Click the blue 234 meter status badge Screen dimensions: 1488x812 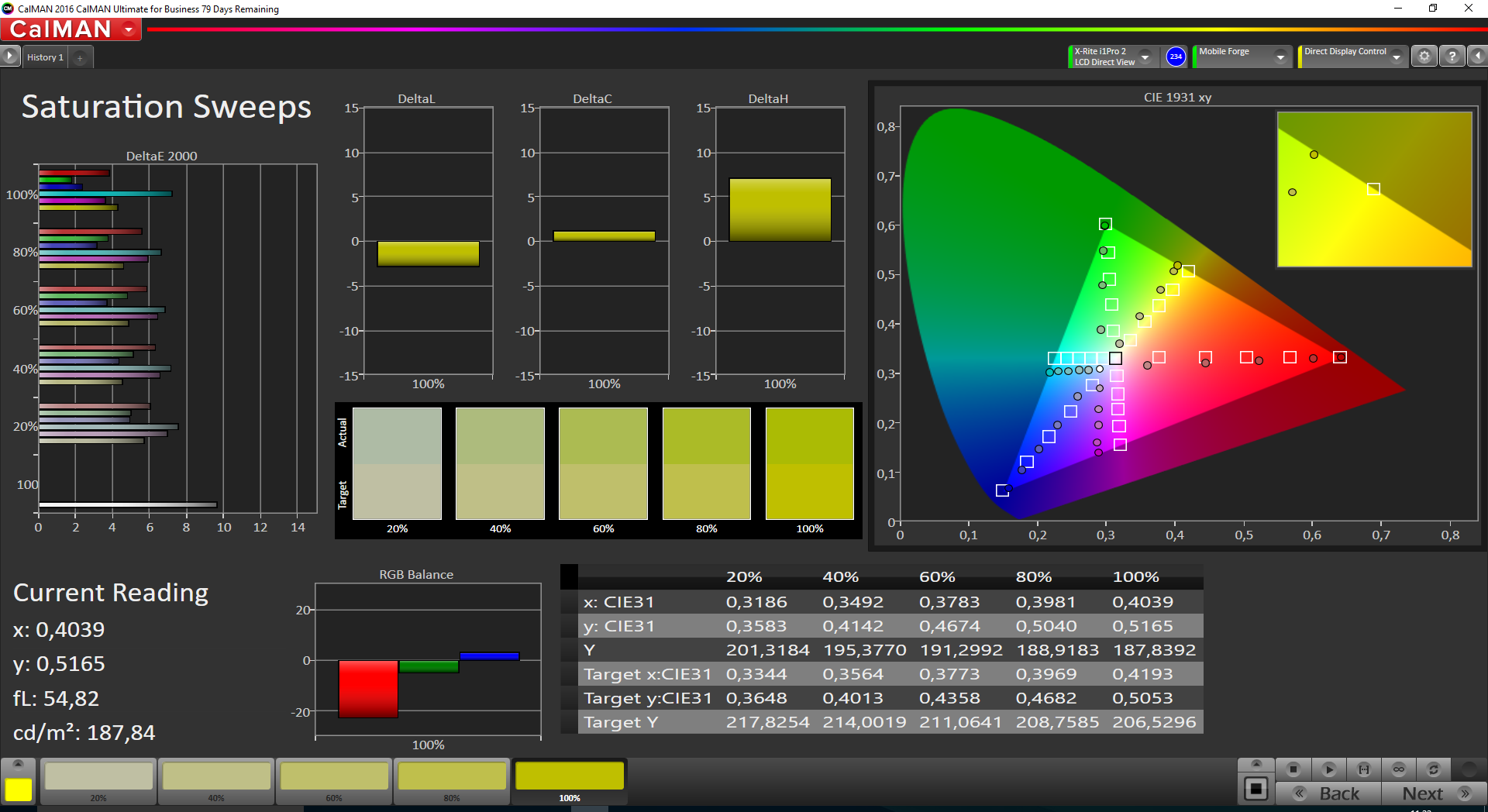pyautogui.click(x=1176, y=57)
